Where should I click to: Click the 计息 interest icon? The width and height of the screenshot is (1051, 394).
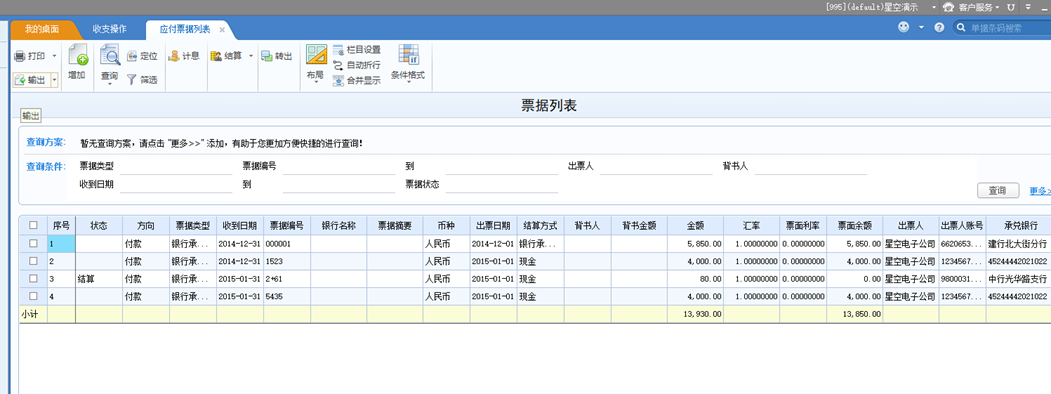[x=174, y=56]
